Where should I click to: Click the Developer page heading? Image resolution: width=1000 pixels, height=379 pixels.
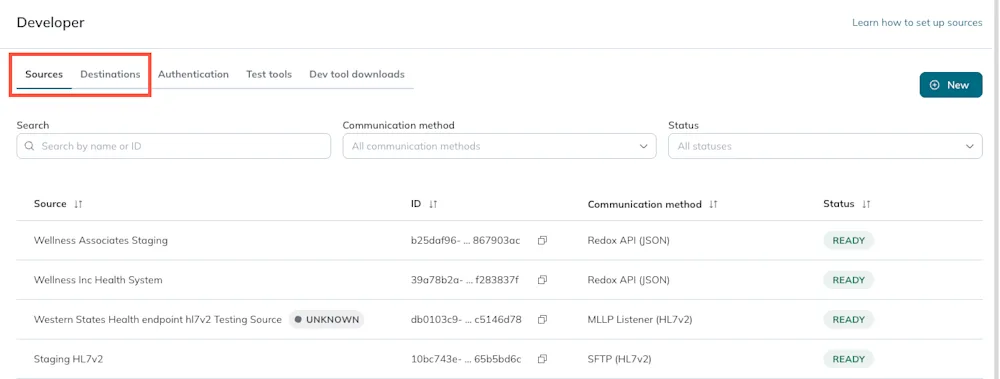50,22
